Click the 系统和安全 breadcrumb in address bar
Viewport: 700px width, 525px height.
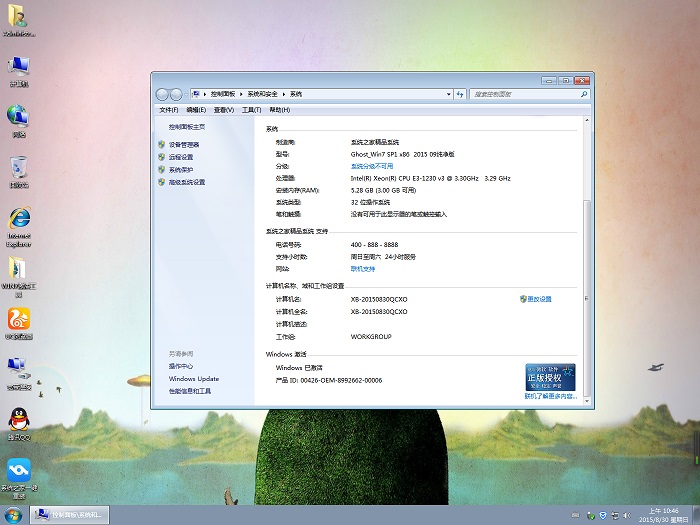tap(262, 94)
